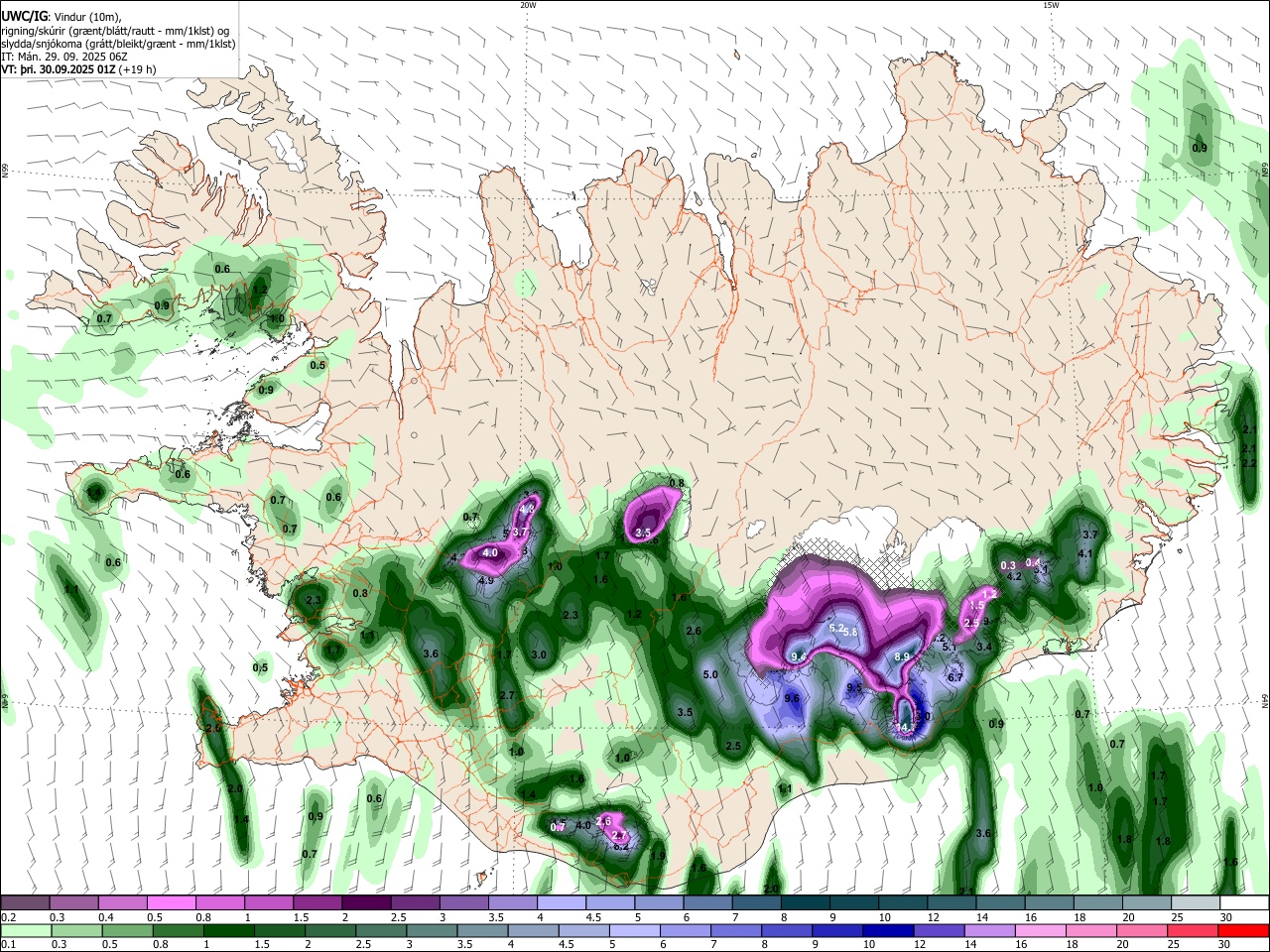Click the '(+19 h)' forecast offset text
Image resolution: width=1270 pixels, height=952 pixels.
[137, 69]
